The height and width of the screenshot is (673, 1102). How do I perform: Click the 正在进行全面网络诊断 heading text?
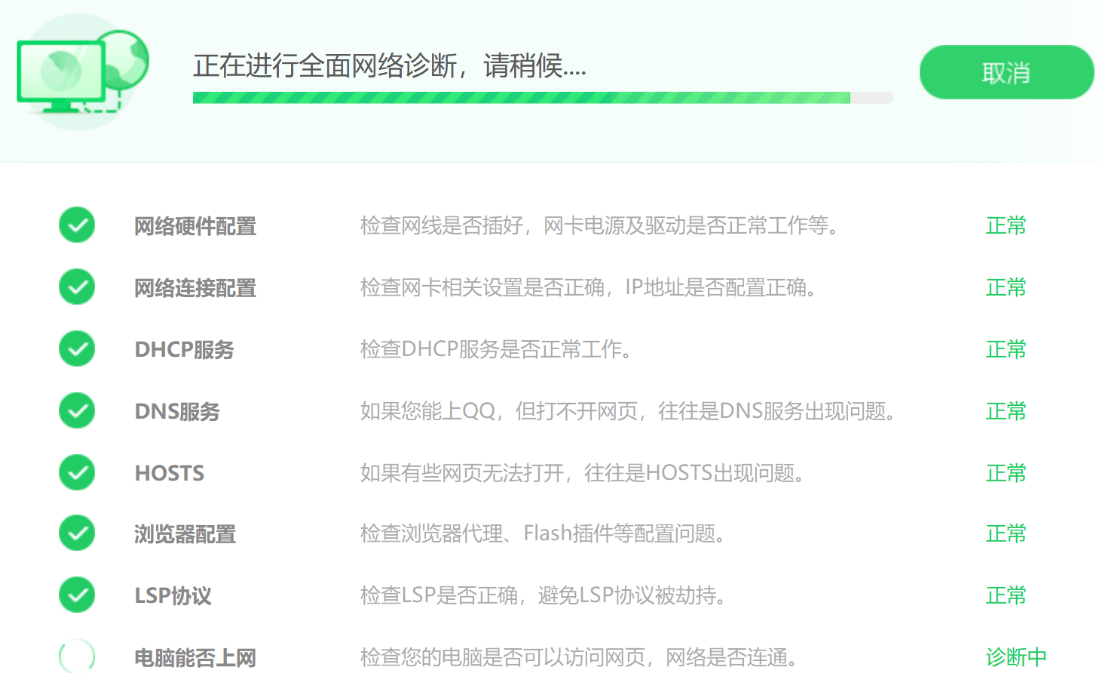389,66
